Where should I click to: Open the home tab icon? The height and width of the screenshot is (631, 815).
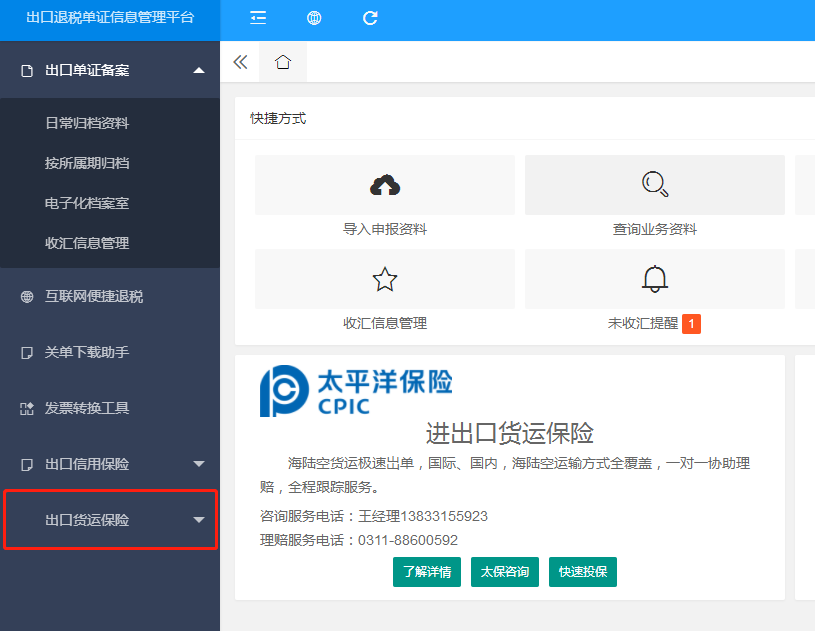[x=283, y=62]
